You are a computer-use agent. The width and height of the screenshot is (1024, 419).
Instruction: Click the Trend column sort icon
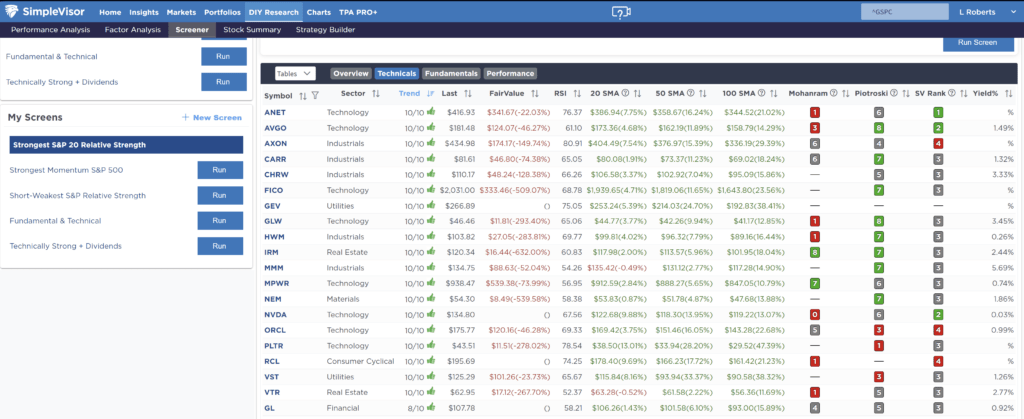tap(430, 93)
